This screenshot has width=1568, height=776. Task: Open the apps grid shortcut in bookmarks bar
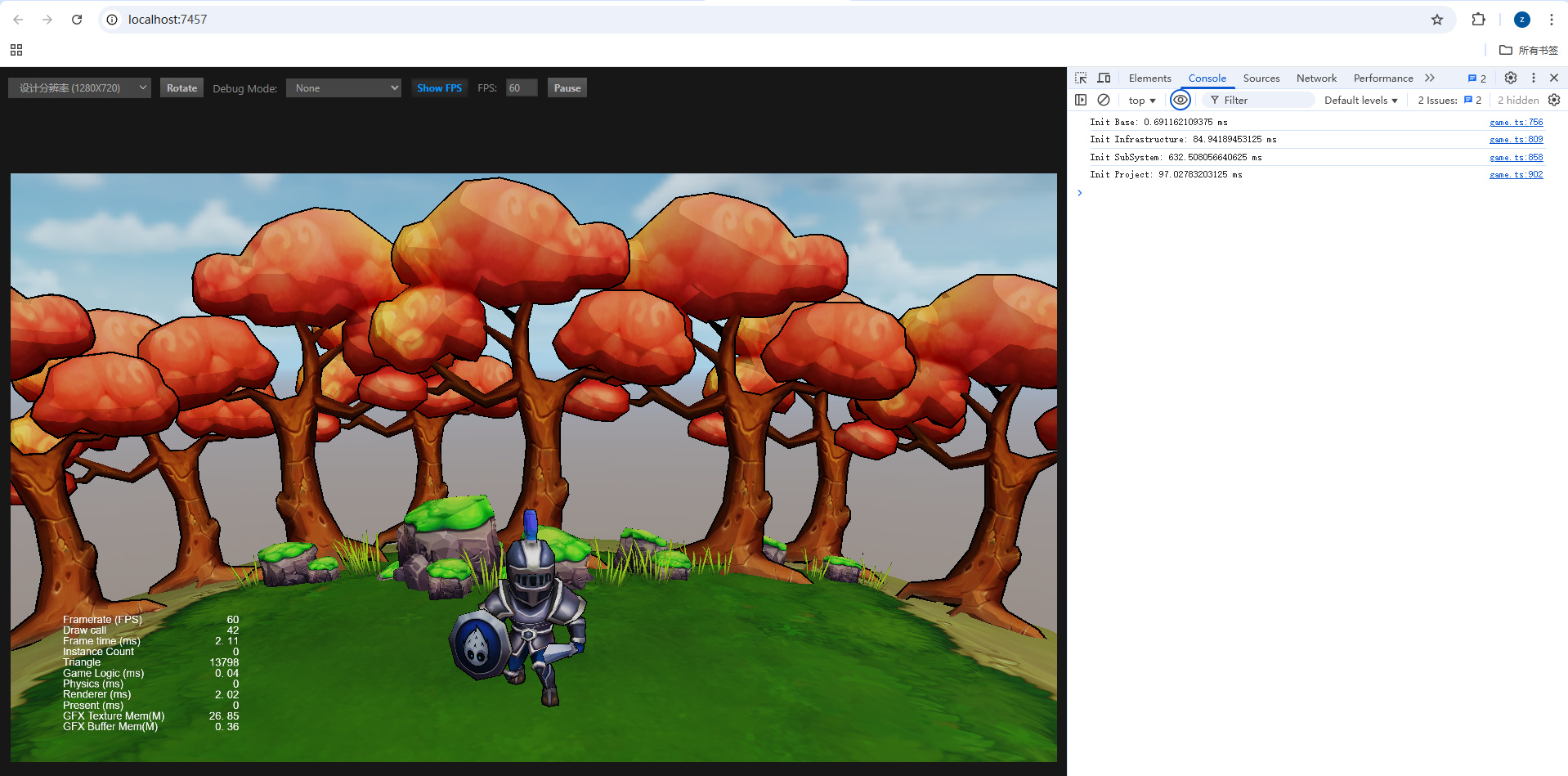16,50
